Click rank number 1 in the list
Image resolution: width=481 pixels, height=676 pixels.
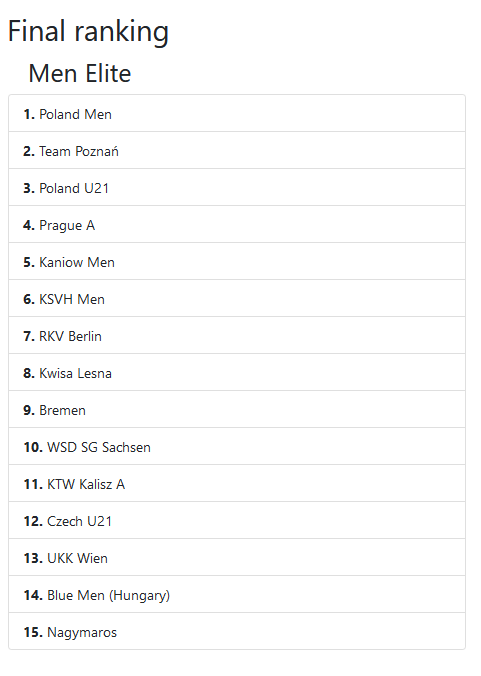[29, 114]
